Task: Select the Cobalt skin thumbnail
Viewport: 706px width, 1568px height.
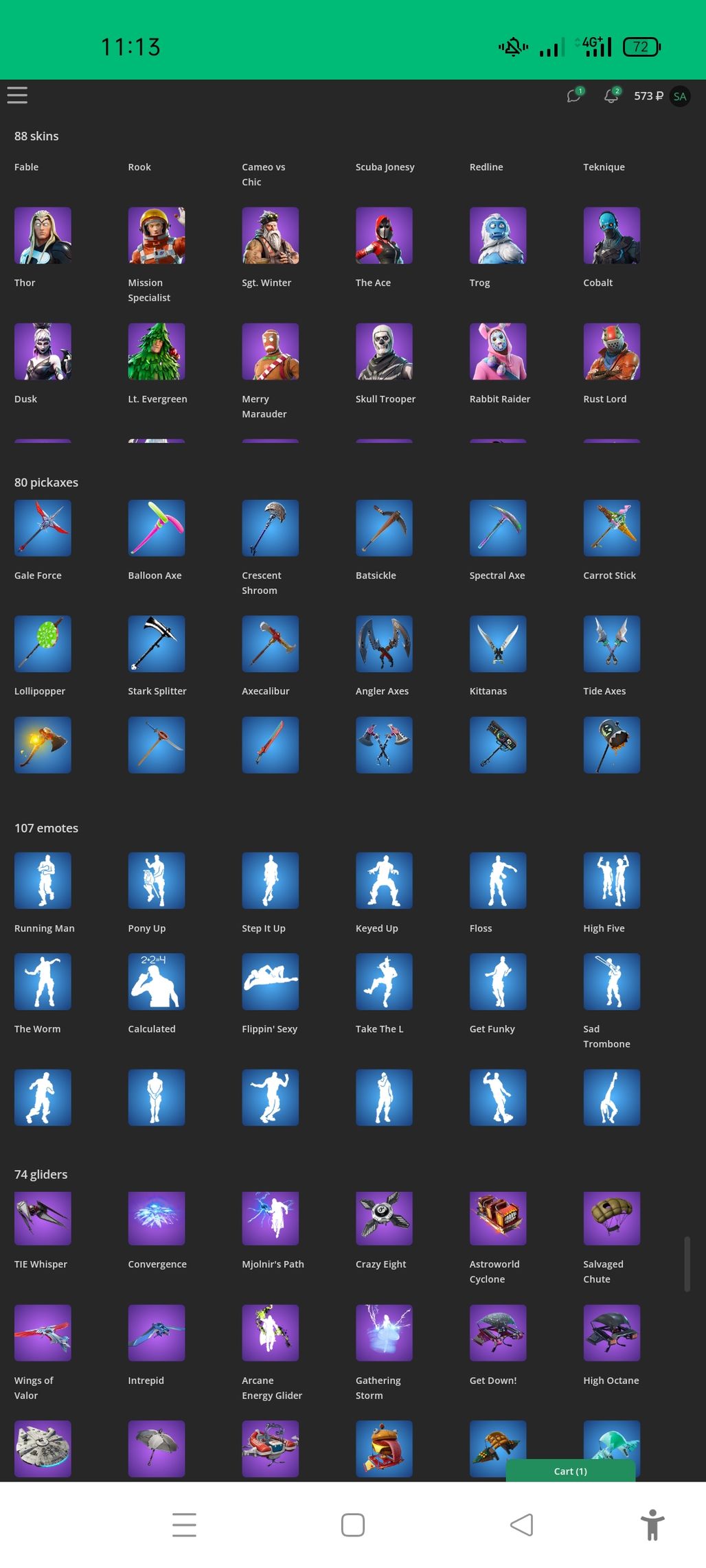Action: (612, 235)
